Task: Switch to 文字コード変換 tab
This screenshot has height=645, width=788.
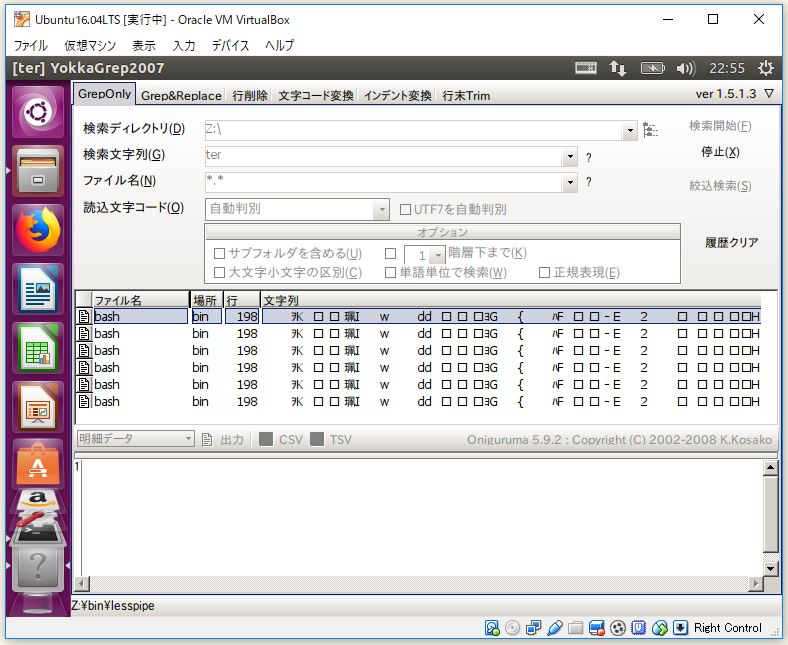Action: [x=316, y=96]
